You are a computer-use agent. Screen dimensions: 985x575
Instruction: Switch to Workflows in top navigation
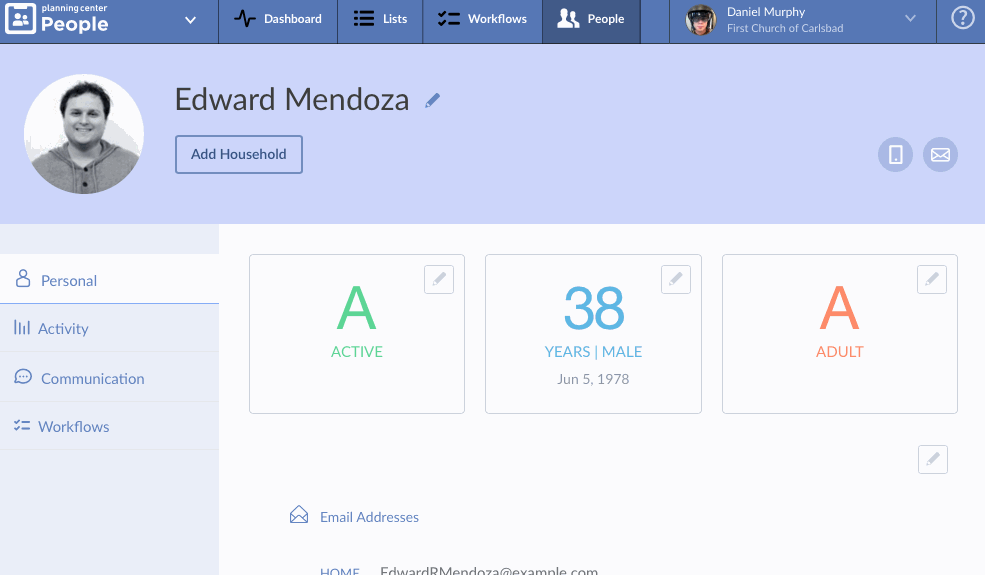click(x=482, y=19)
